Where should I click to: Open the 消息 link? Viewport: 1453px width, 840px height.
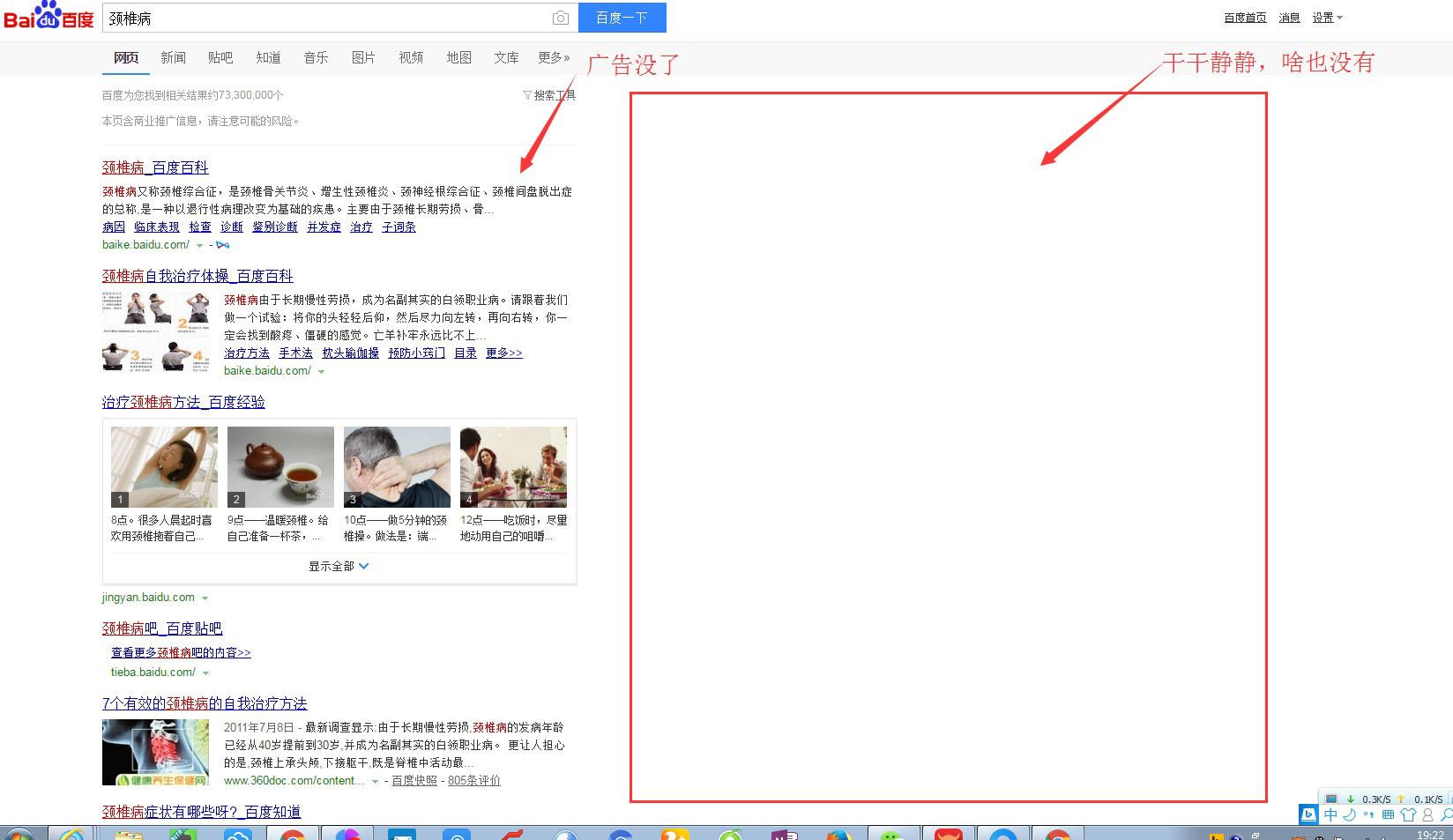coord(1289,18)
